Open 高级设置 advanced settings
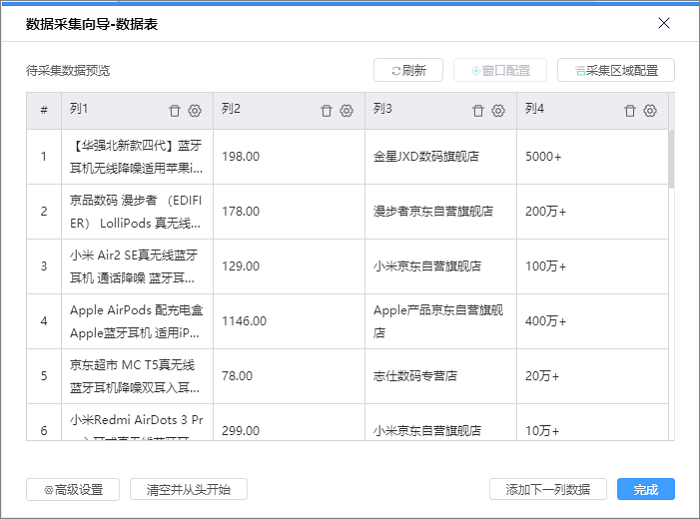Viewport: 700px width, 519px height. click(73, 490)
